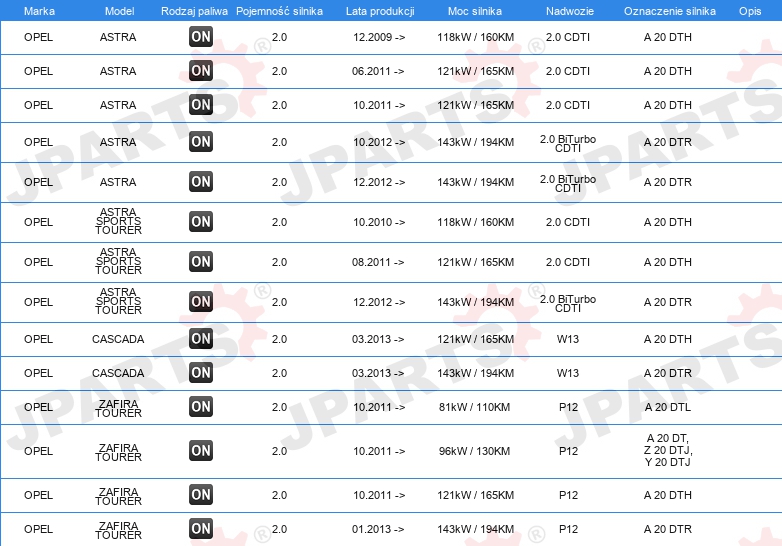Click A 20 DTH in the Cascada 121kW row
Screen dimensions: 782x546
(668, 339)
